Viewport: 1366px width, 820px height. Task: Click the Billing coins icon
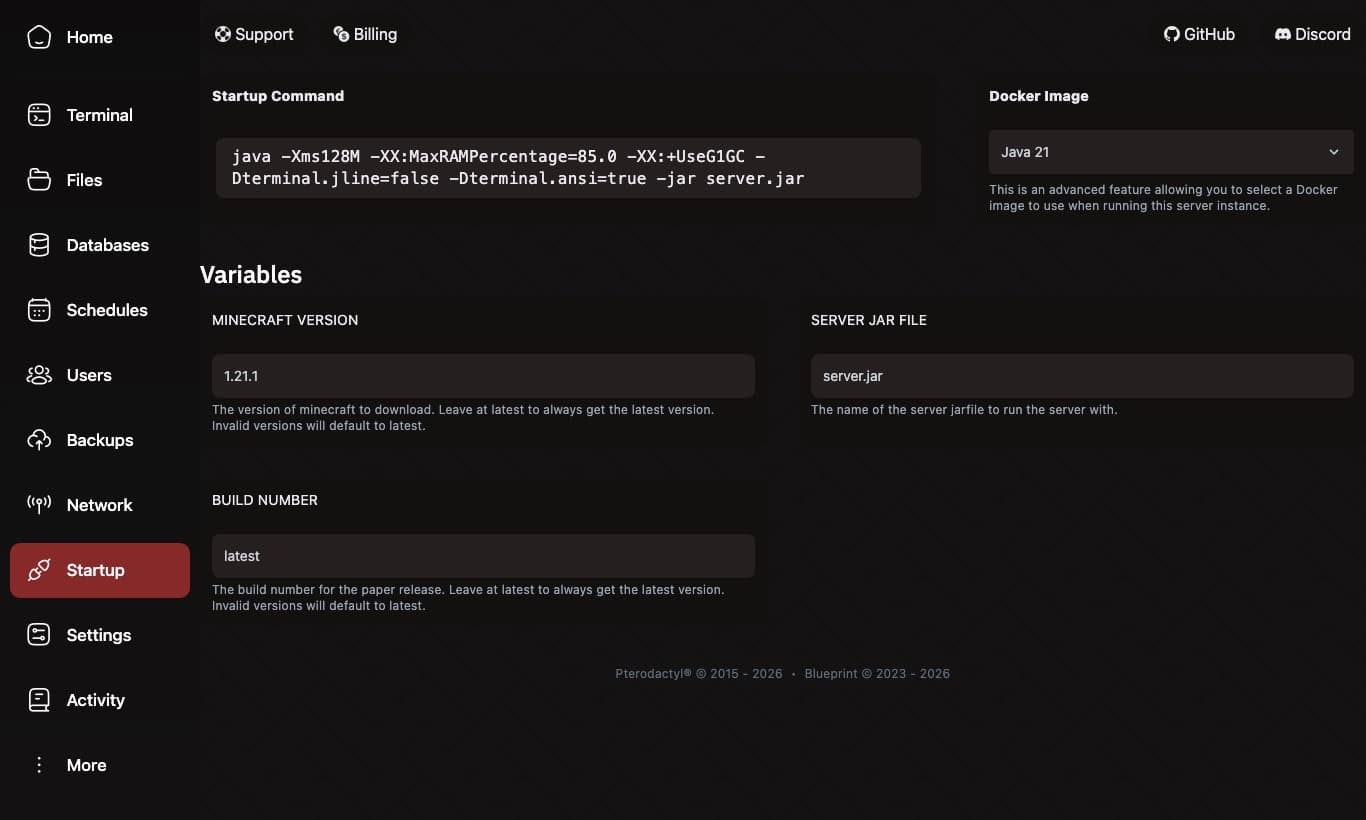(x=341, y=34)
